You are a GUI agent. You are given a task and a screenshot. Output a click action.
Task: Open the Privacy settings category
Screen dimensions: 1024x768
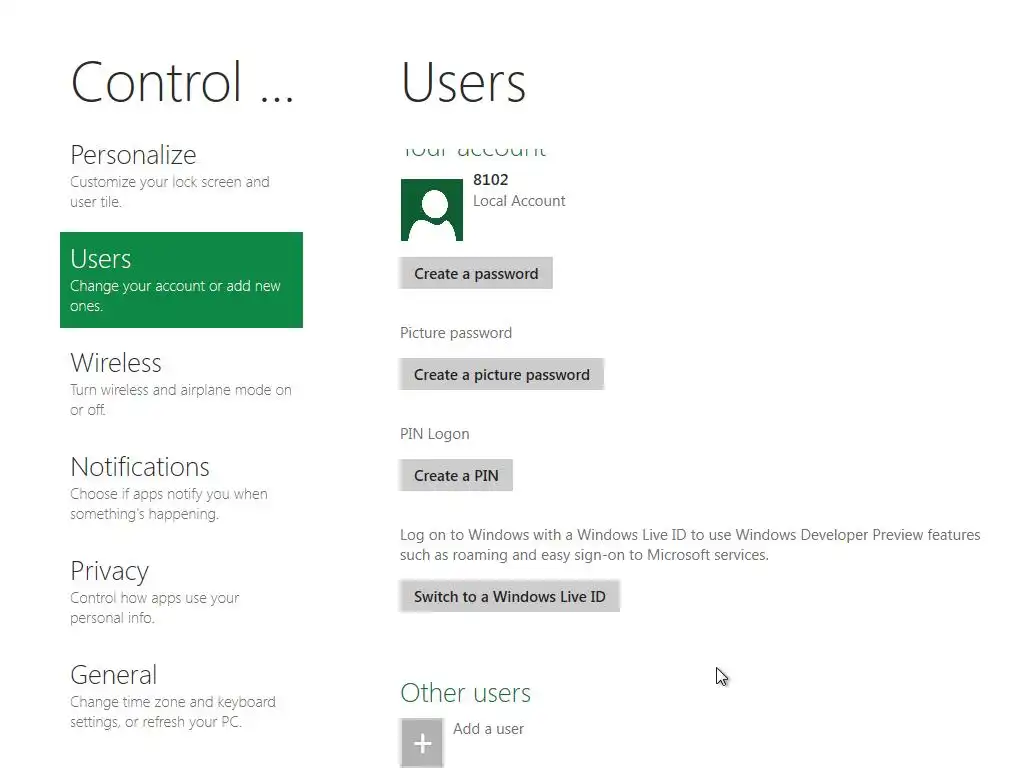(181, 592)
